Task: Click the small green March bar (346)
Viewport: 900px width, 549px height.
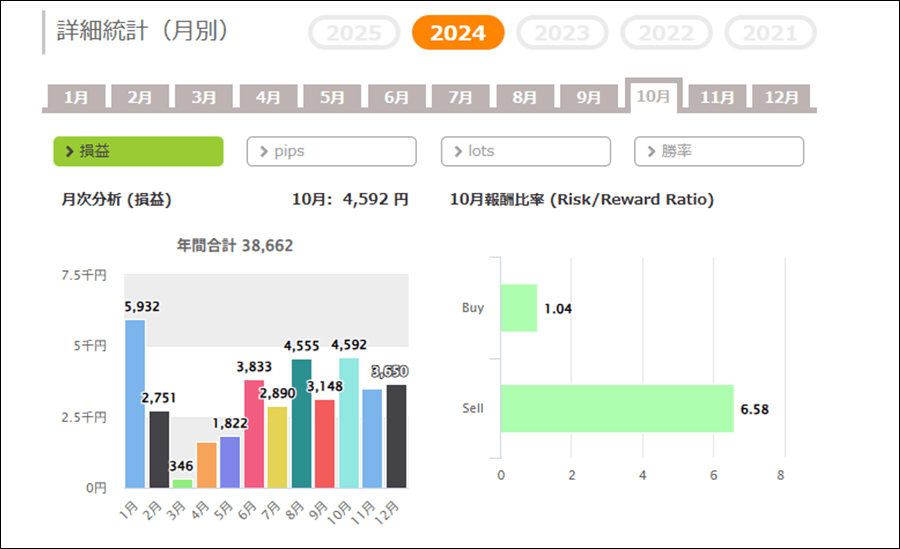Action: click(x=182, y=483)
